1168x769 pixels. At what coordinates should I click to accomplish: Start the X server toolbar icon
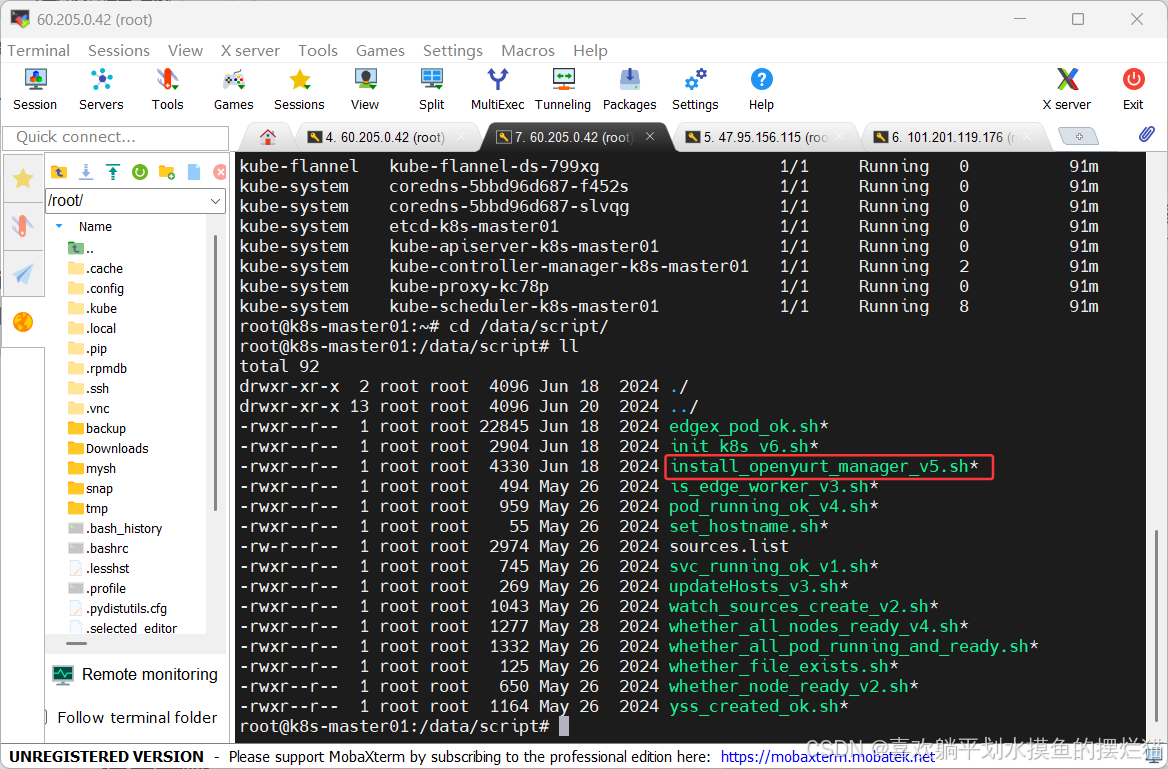pyautogui.click(x=1067, y=89)
